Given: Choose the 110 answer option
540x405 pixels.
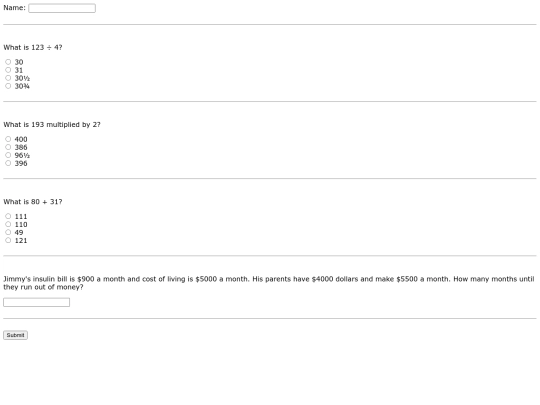Looking at the screenshot, I should (x=8, y=224).
